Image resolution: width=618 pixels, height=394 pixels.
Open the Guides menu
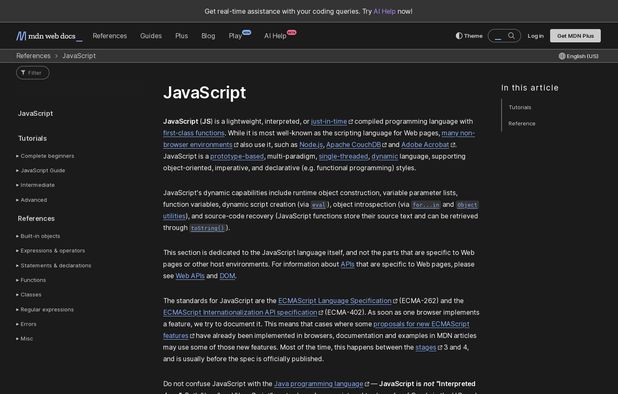[x=151, y=36]
